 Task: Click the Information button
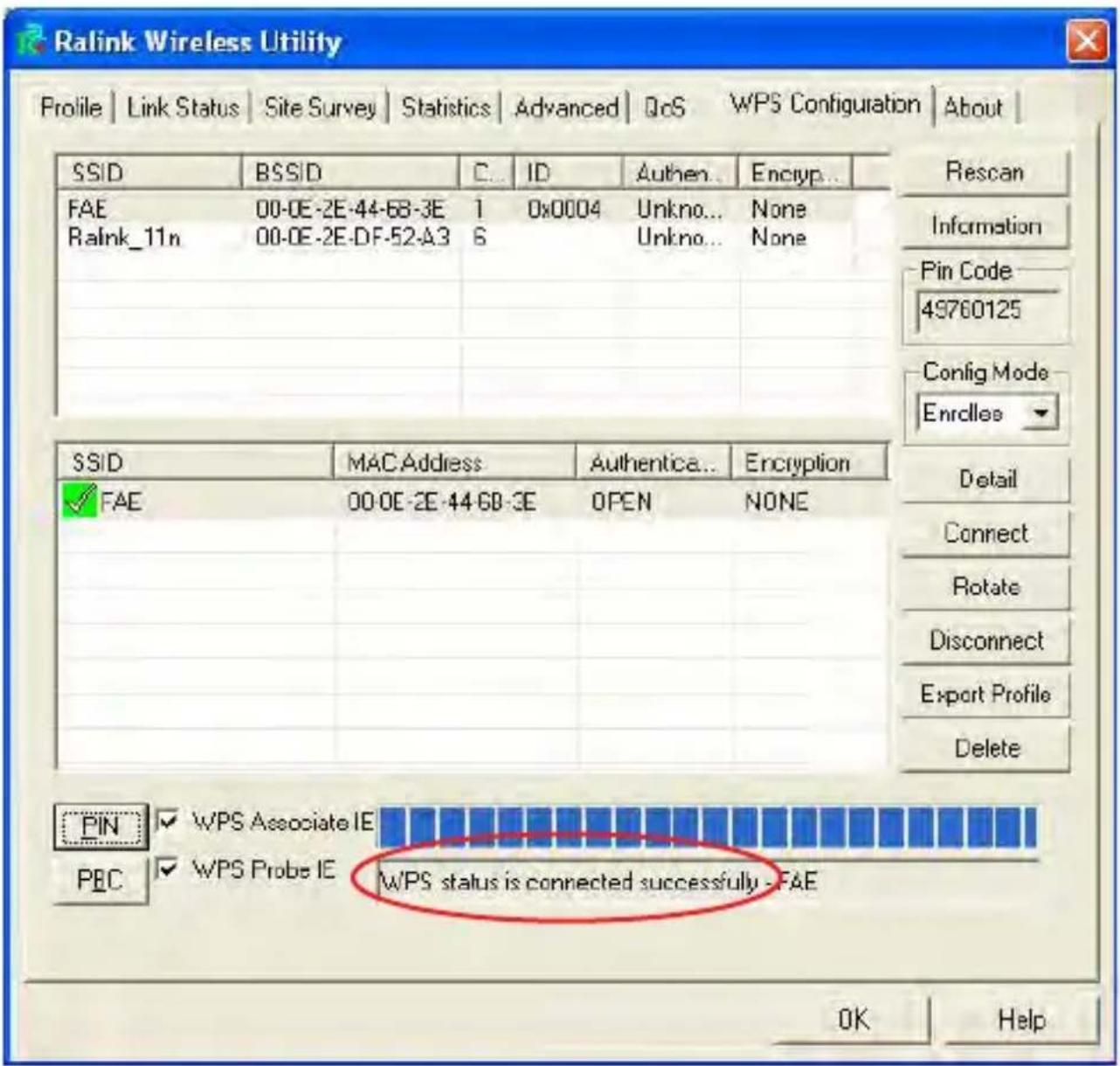coord(985,225)
